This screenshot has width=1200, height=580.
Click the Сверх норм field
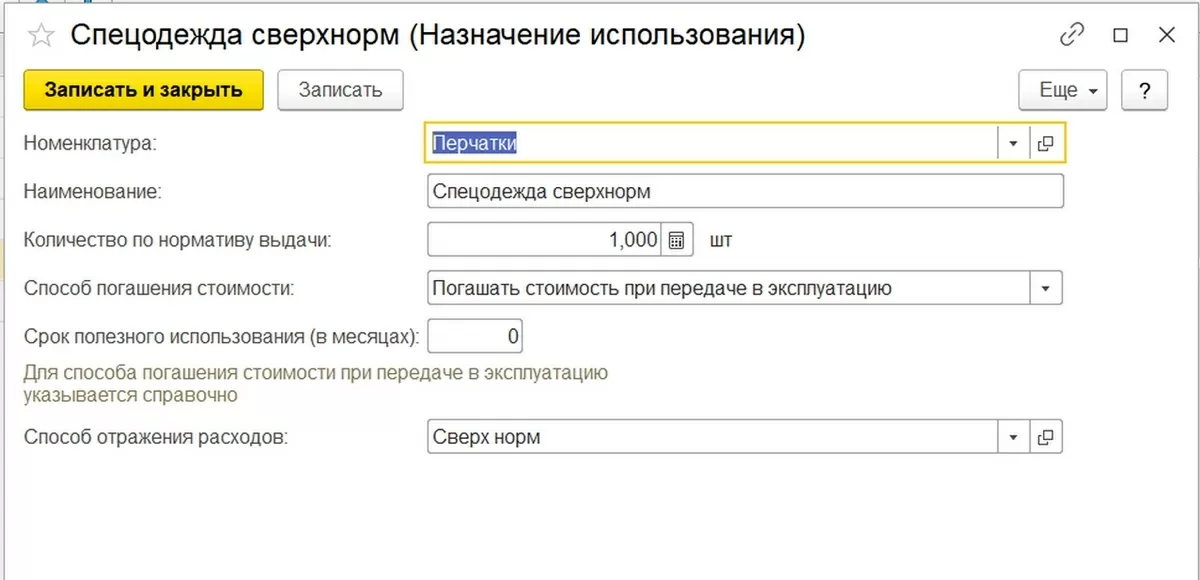coord(712,437)
